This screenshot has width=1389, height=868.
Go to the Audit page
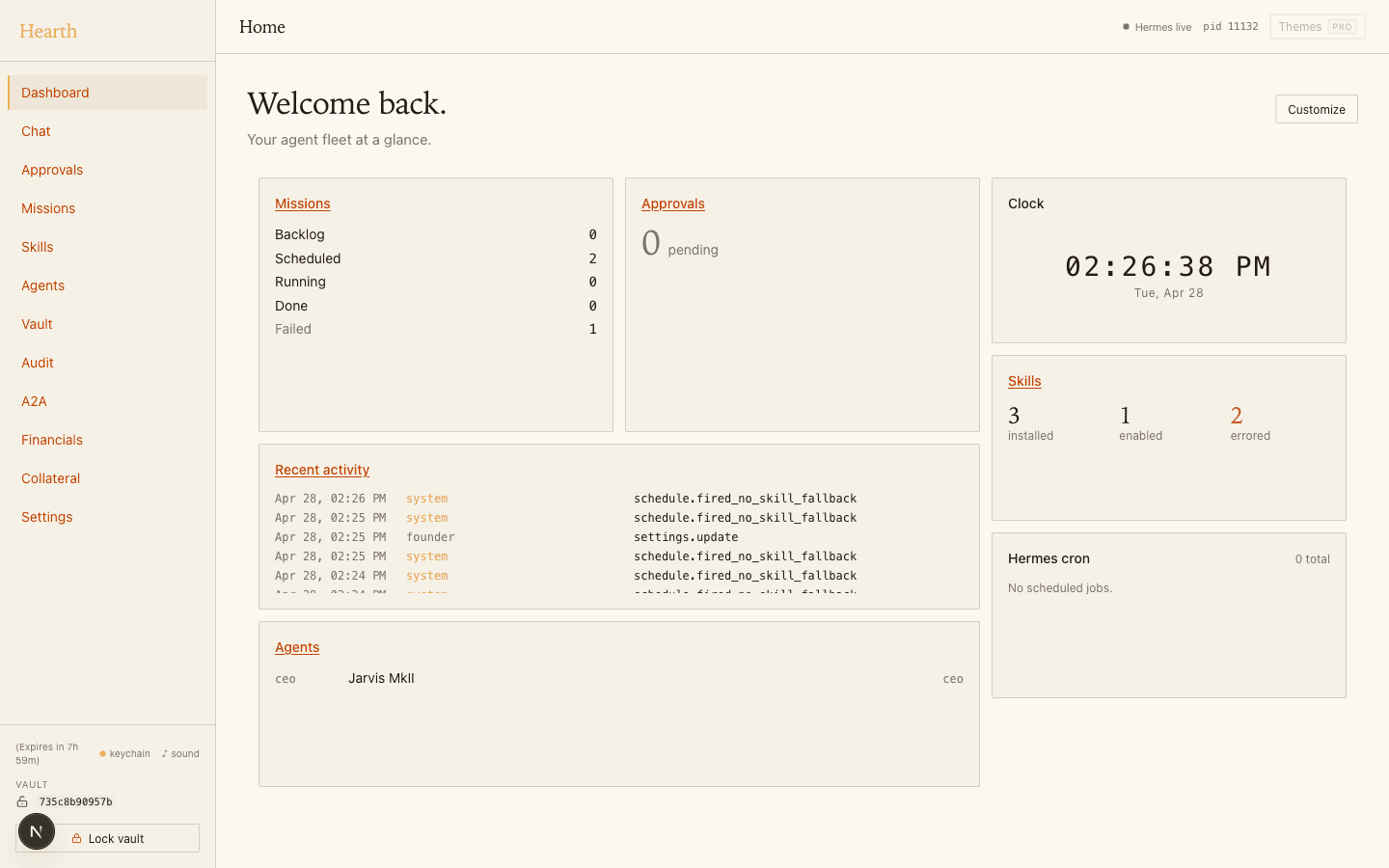click(107, 363)
